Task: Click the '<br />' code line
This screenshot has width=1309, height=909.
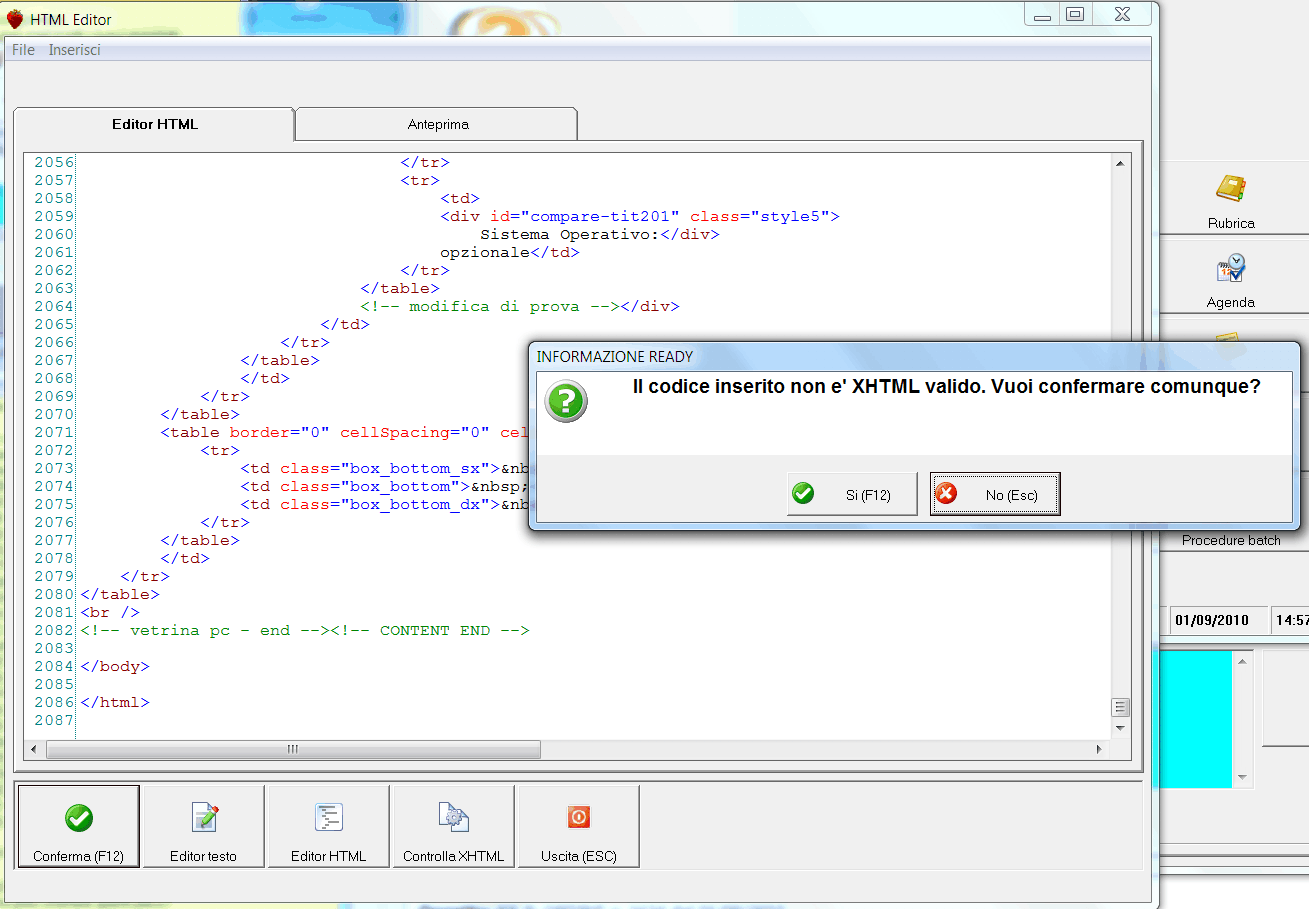Action: point(110,612)
